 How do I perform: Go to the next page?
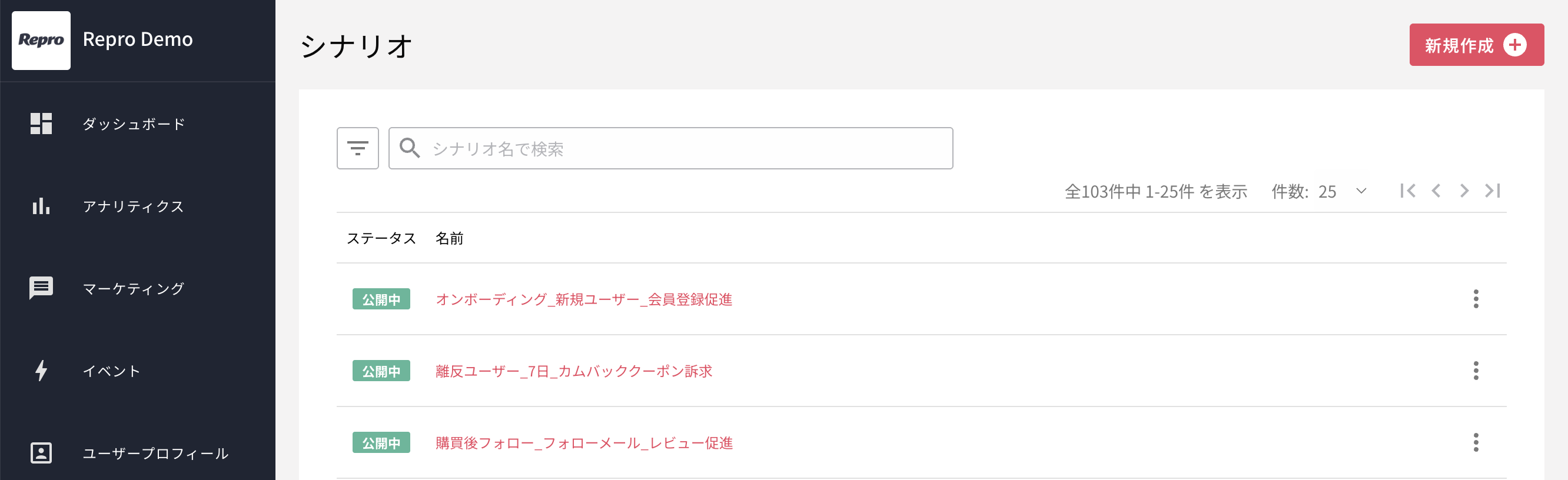coord(1463,191)
